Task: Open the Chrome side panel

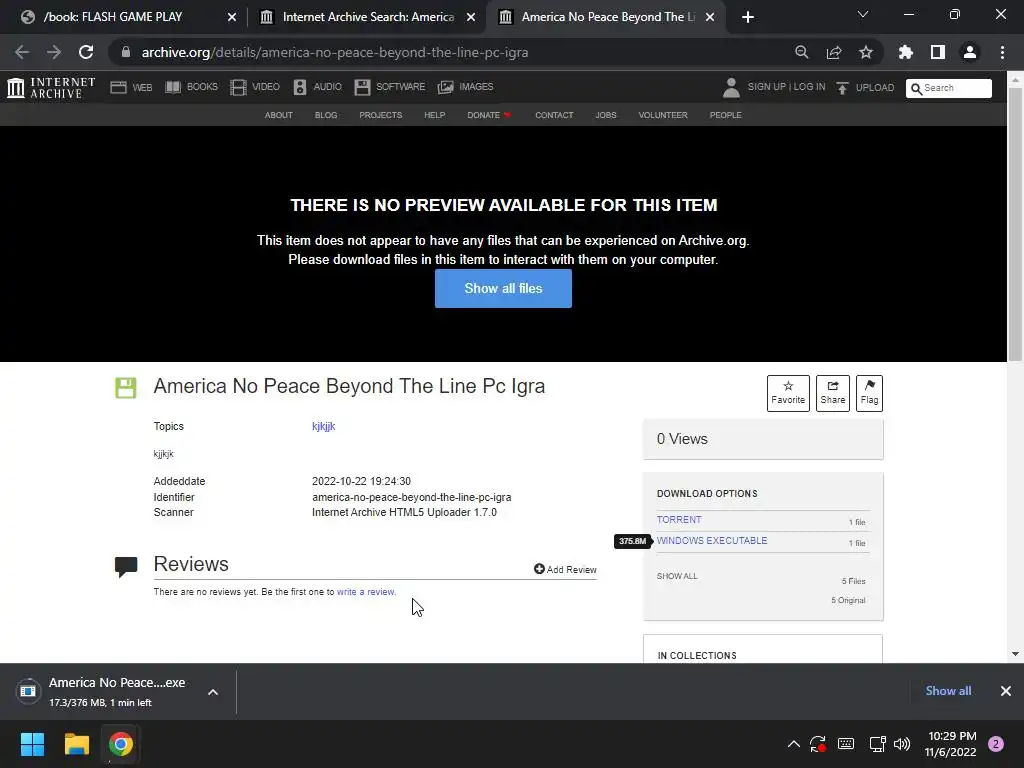Action: (938, 52)
